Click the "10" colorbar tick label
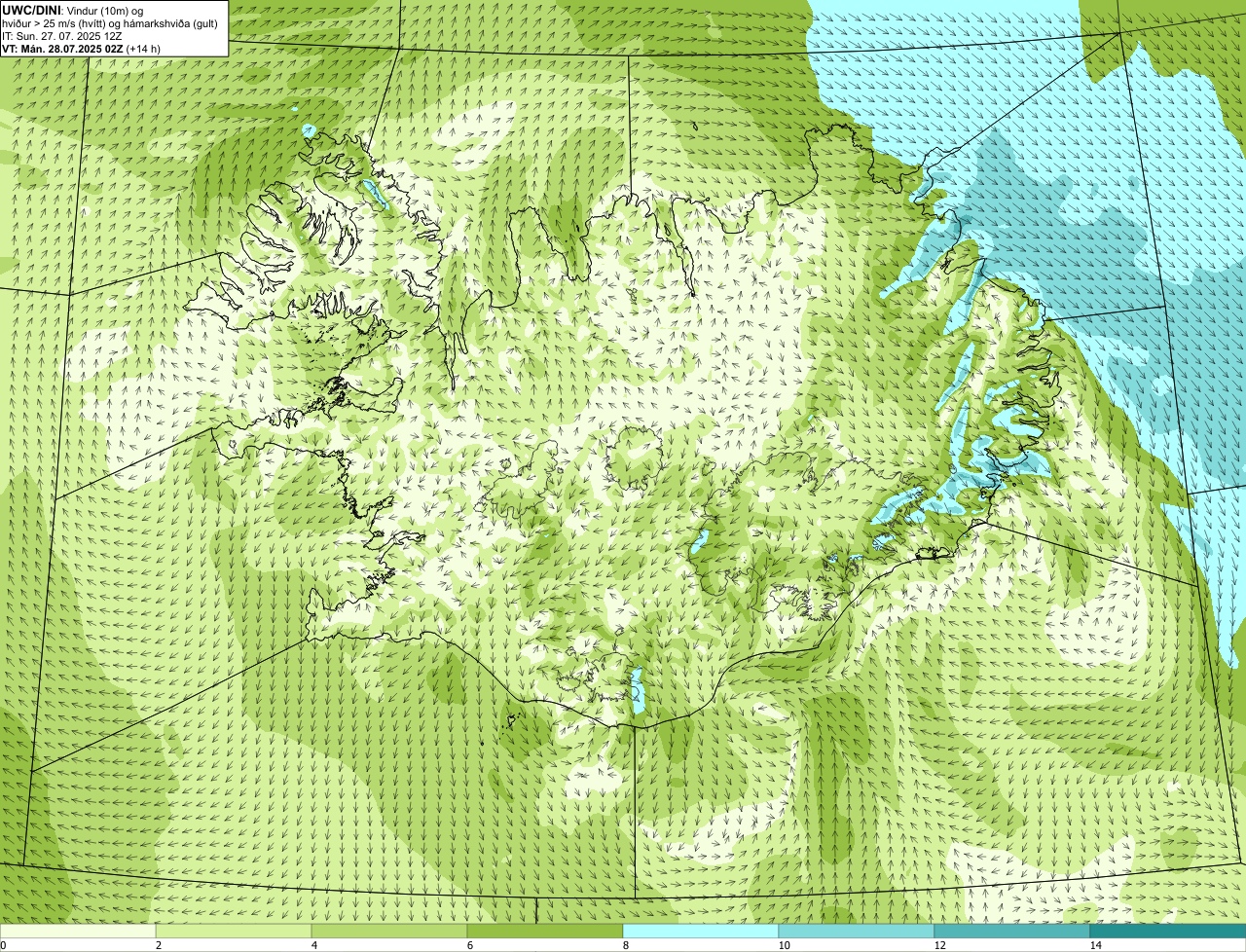 click(784, 945)
